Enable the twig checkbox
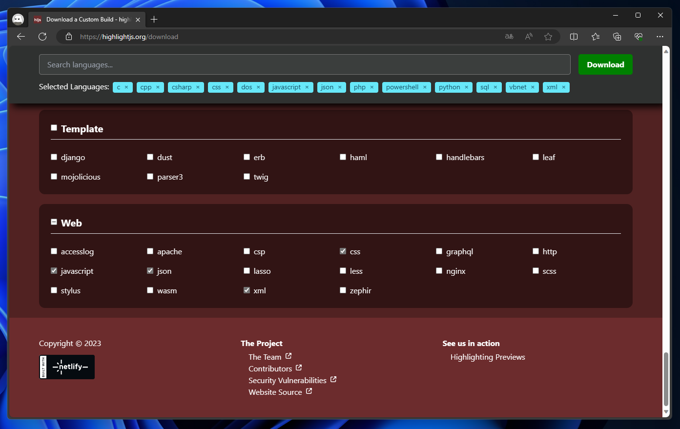 click(246, 177)
